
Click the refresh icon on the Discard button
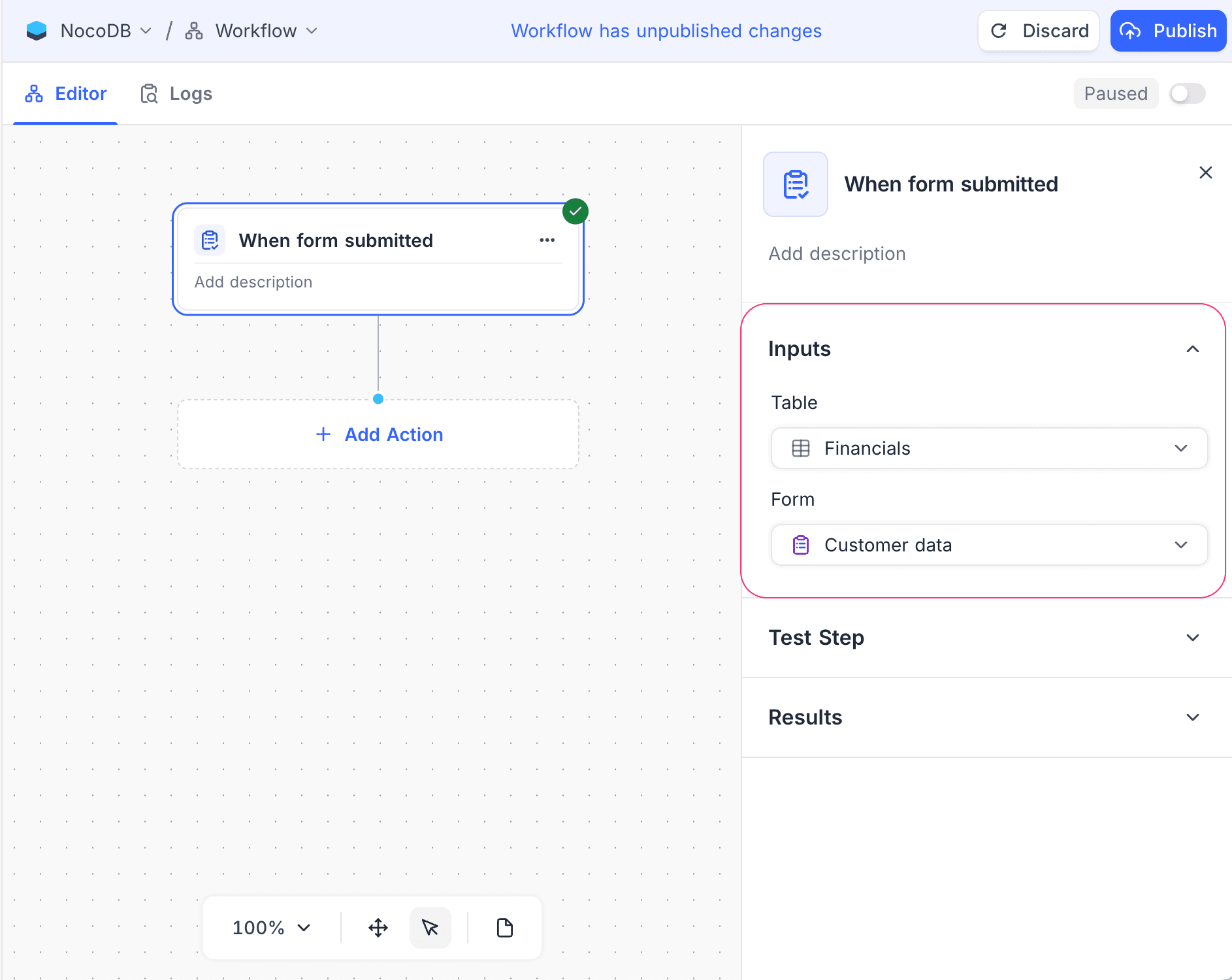999,30
